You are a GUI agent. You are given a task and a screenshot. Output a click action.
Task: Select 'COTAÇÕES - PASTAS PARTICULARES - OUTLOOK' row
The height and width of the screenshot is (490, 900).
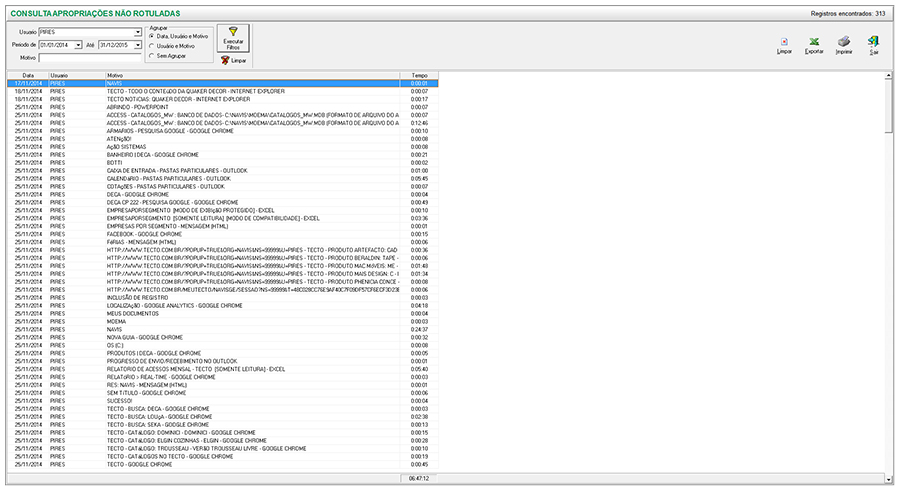pyautogui.click(x=223, y=186)
